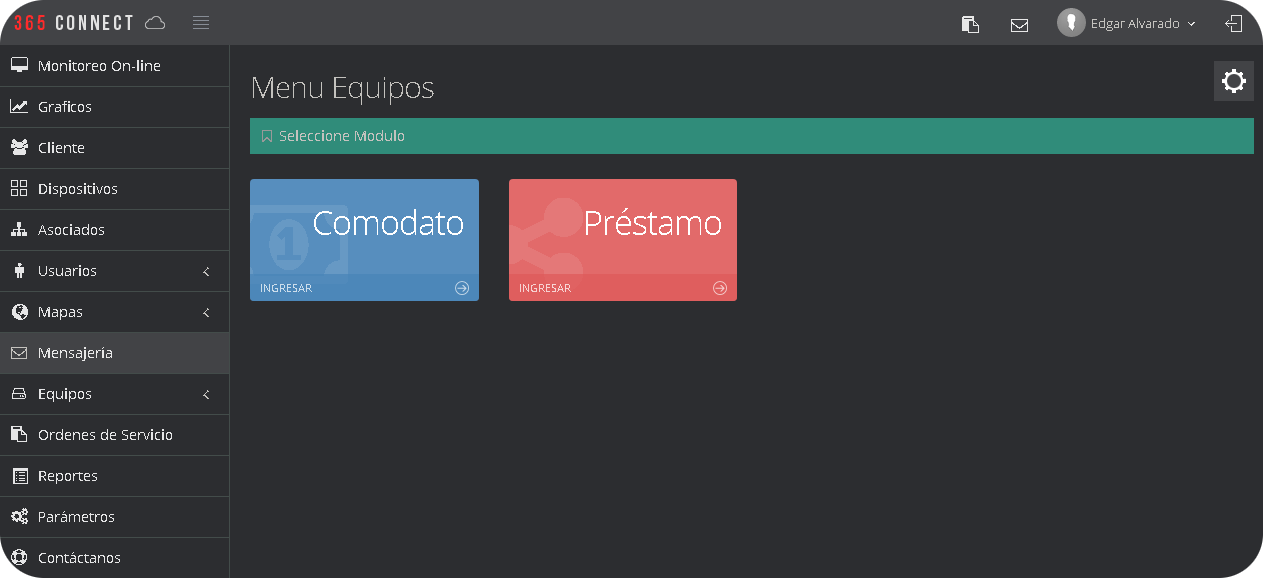The width and height of the screenshot is (1263, 578).
Task: Open the Edgar Alvarado account dropdown
Action: 1127,23
